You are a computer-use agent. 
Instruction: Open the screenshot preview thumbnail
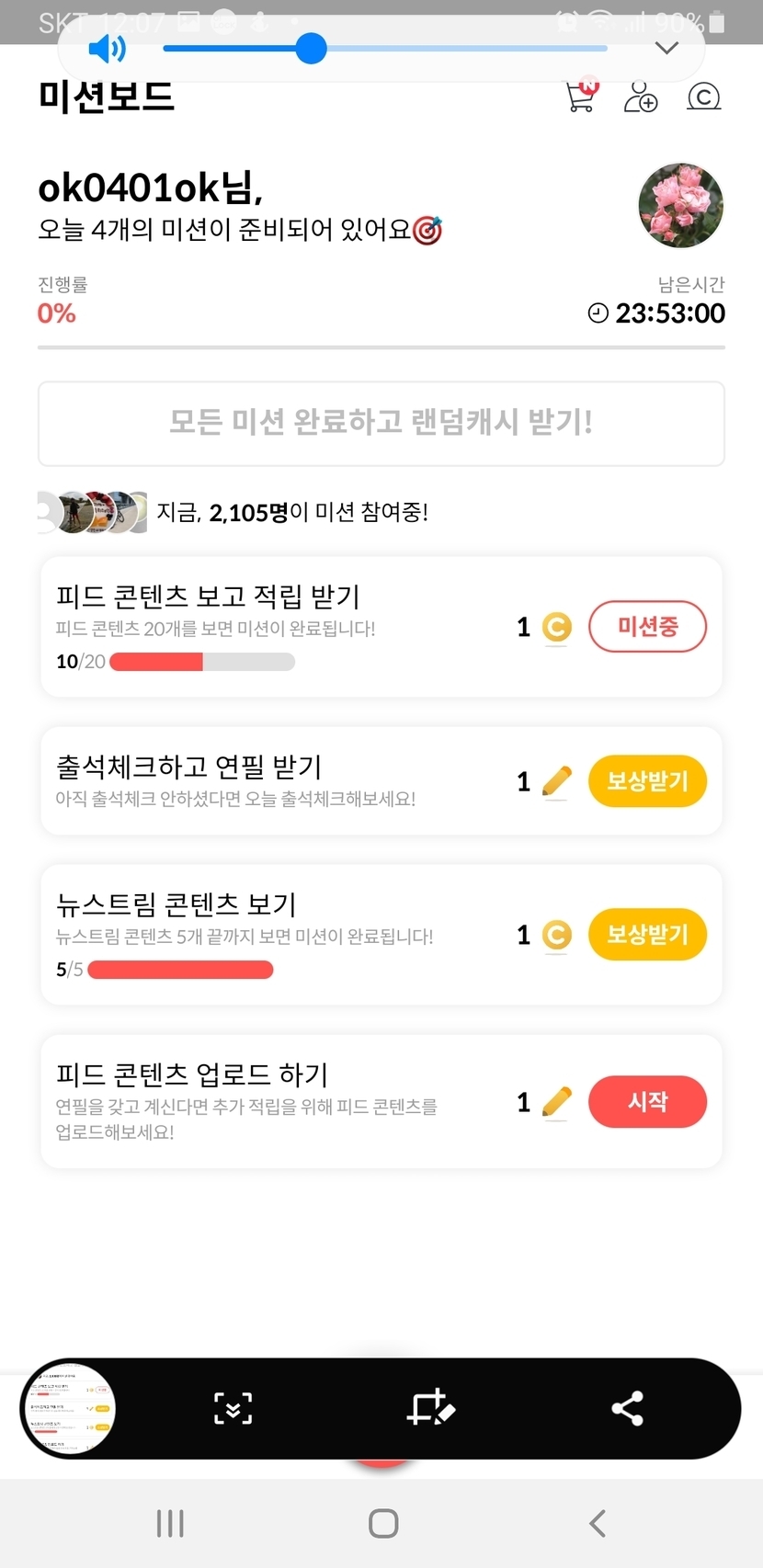(69, 1408)
